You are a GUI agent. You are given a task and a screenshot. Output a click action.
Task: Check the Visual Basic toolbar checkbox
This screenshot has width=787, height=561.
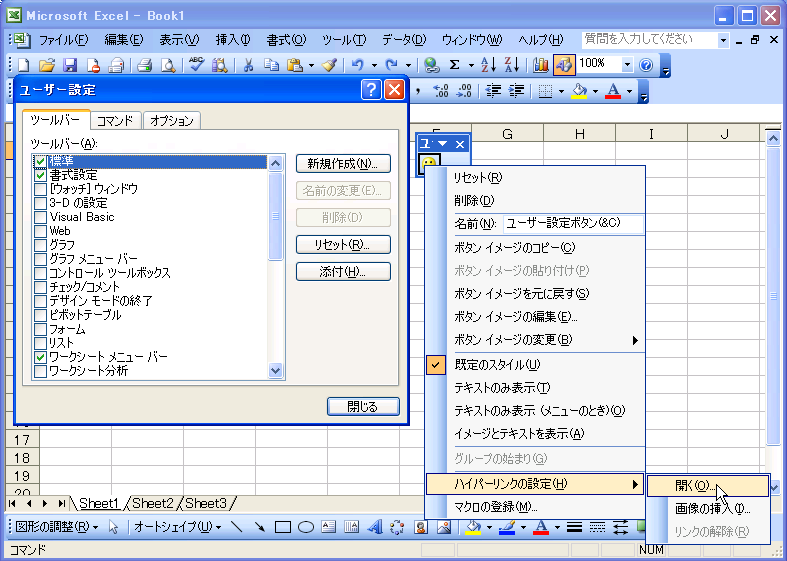tap(41, 217)
